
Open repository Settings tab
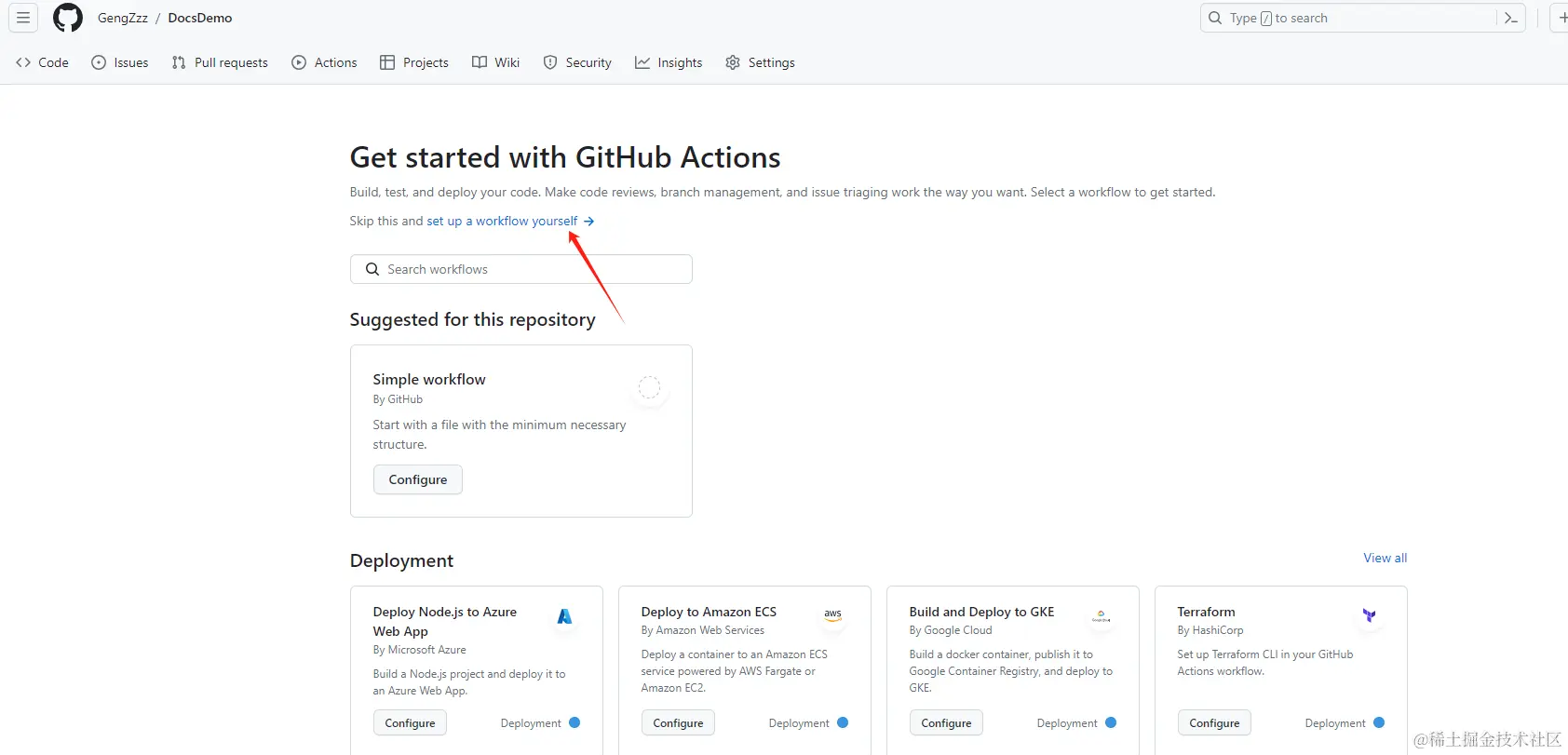[x=761, y=62]
